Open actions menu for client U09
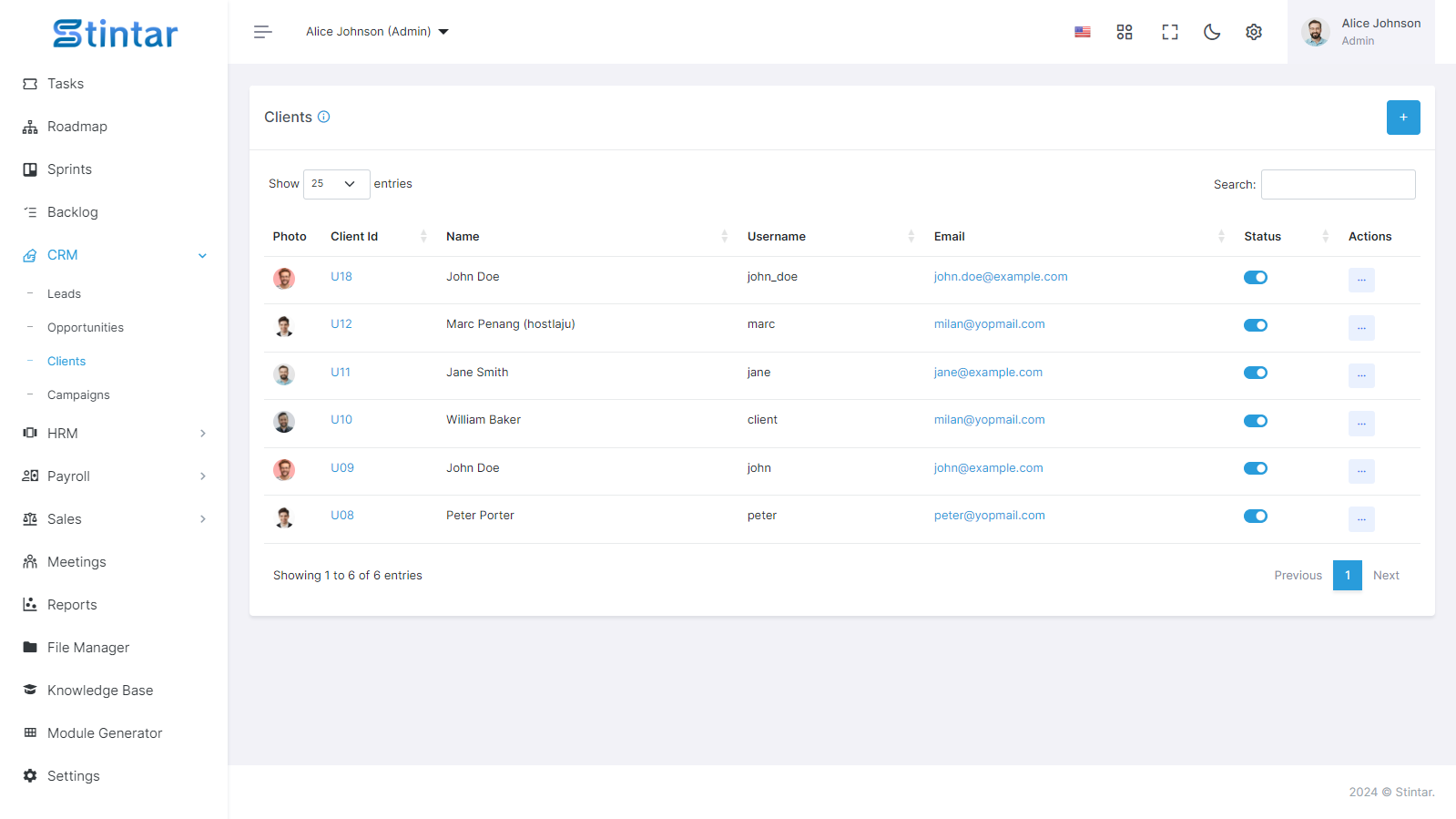The width and height of the screenshot is (1456, 819). [1361, 471]
